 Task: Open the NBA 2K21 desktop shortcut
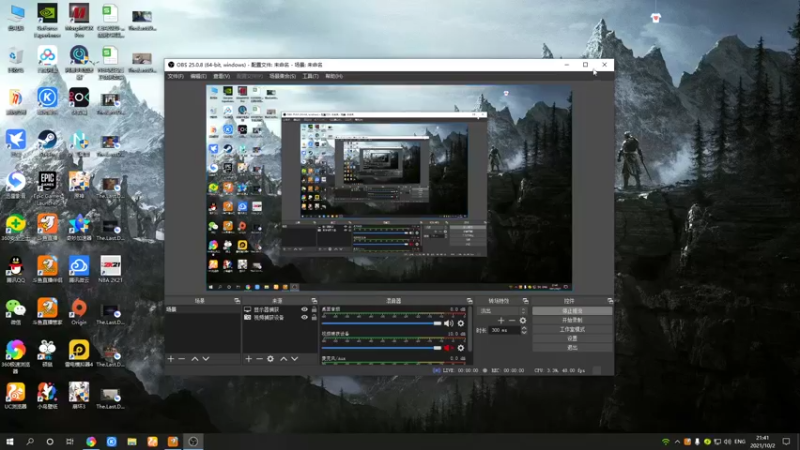110,269
